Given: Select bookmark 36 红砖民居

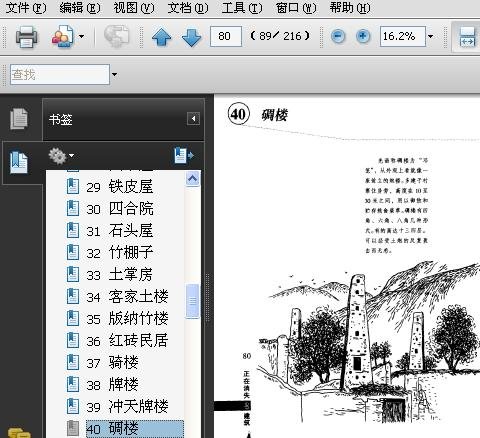Looking at the screenshot, I should [x=127, y=341].
